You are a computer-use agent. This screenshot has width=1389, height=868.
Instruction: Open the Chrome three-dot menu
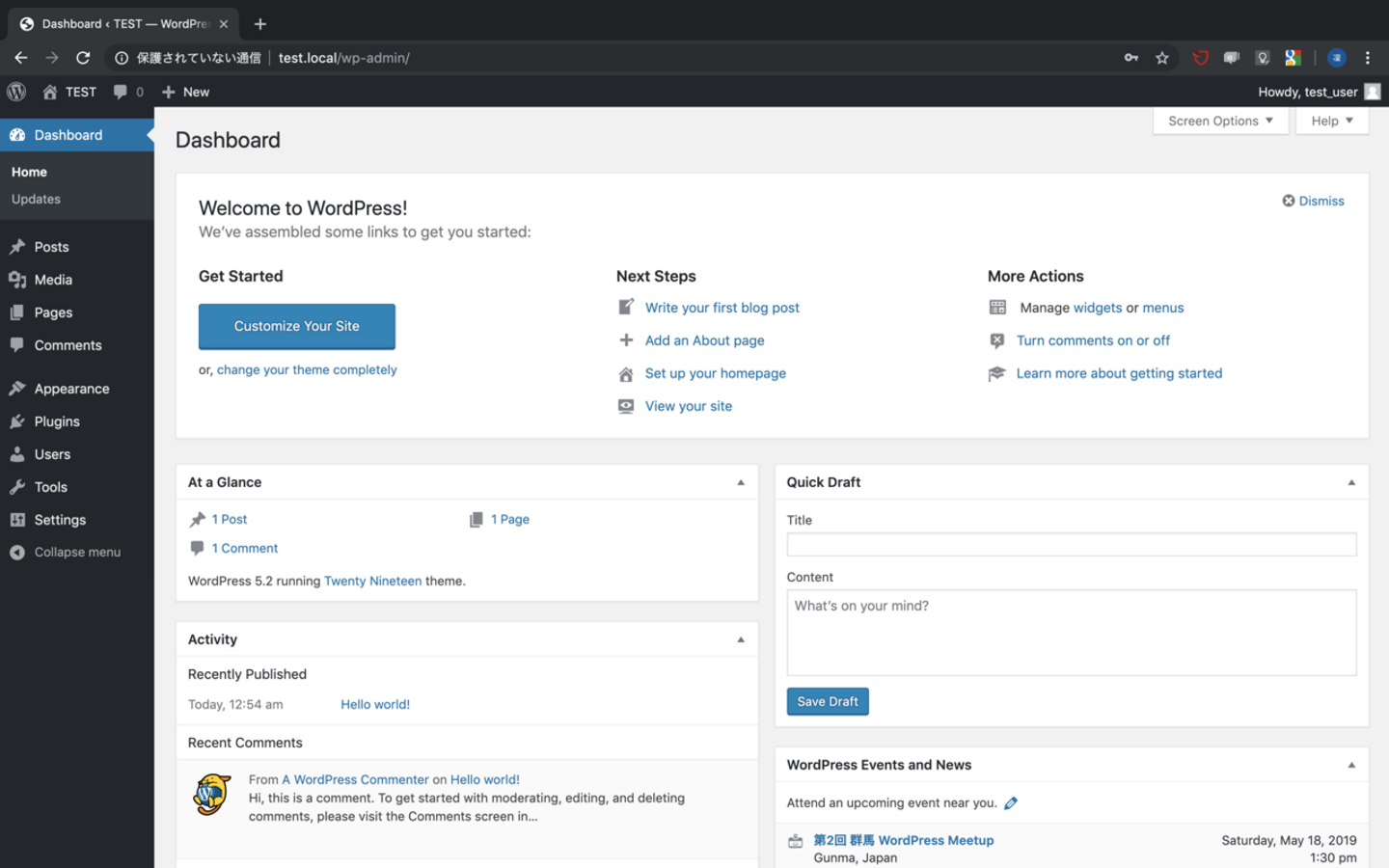pos(1368,58)
